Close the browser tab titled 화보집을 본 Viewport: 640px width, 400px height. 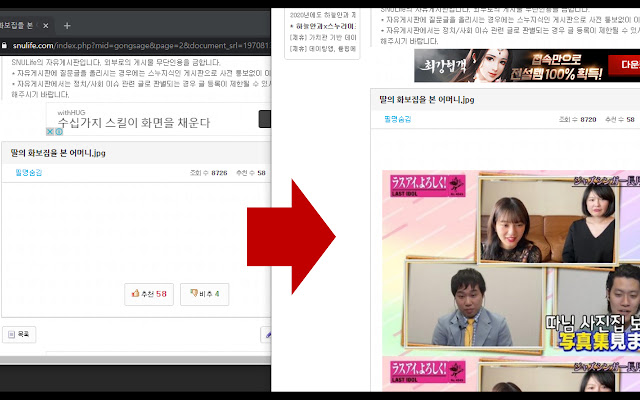tap(46, 26)
